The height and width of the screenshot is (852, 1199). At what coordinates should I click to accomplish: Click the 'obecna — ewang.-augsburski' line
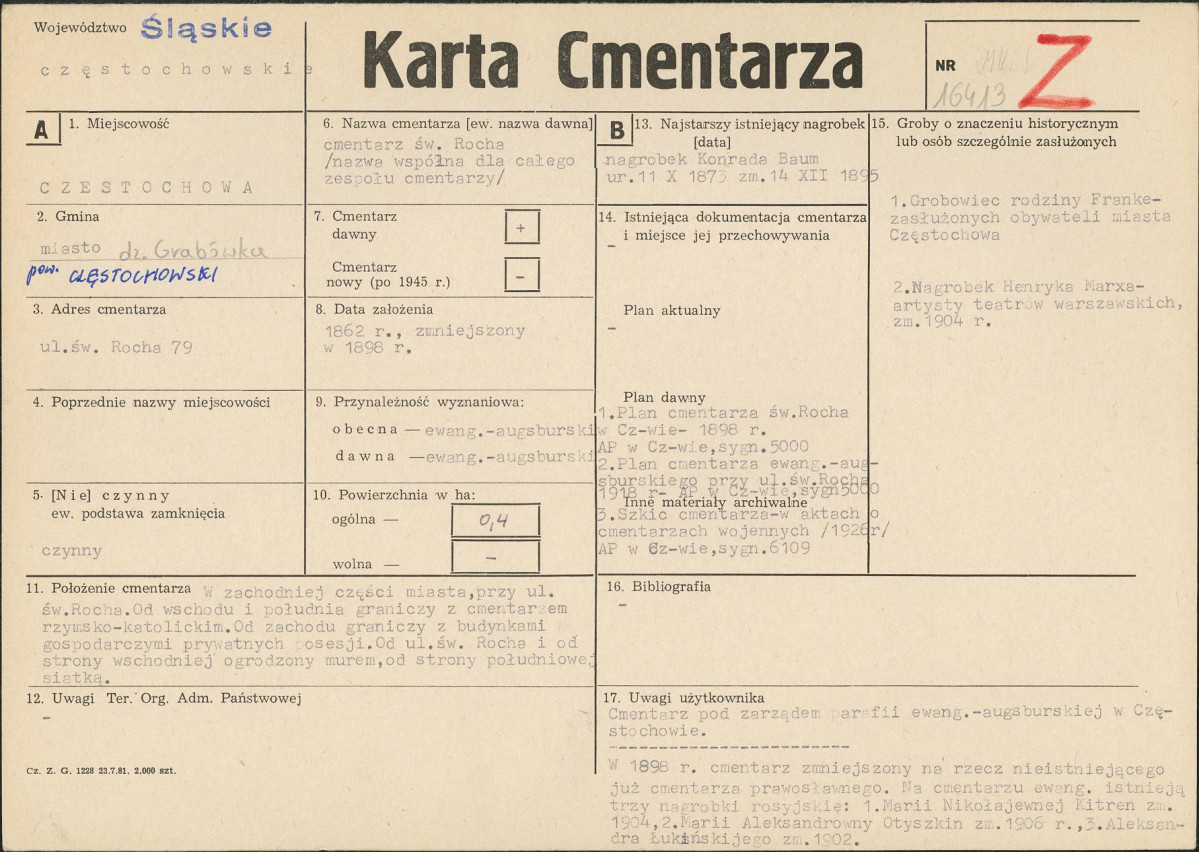[464, 430]
